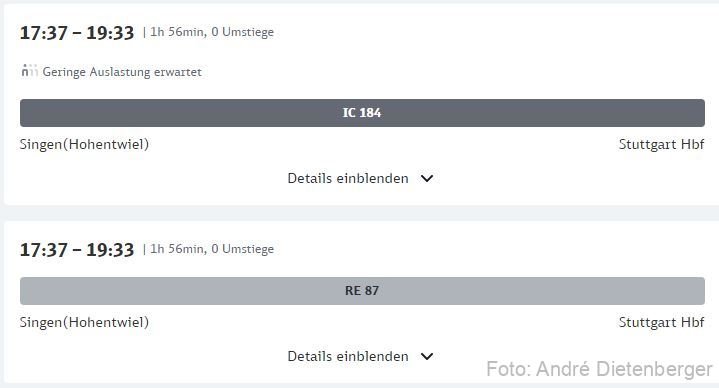The width and height of the screenshot is (719, 388).
Task: Click the Geringe Auslastung erwartet label
Action: pyautogui.click(x=122, y=72)
